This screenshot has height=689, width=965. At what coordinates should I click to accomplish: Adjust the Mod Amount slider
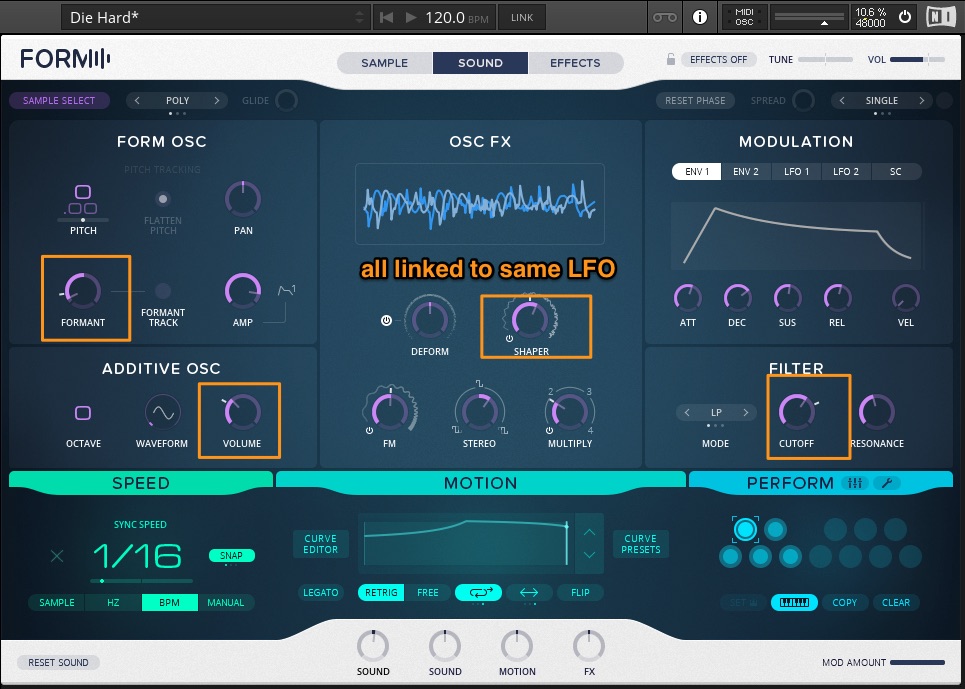(917, 663)
